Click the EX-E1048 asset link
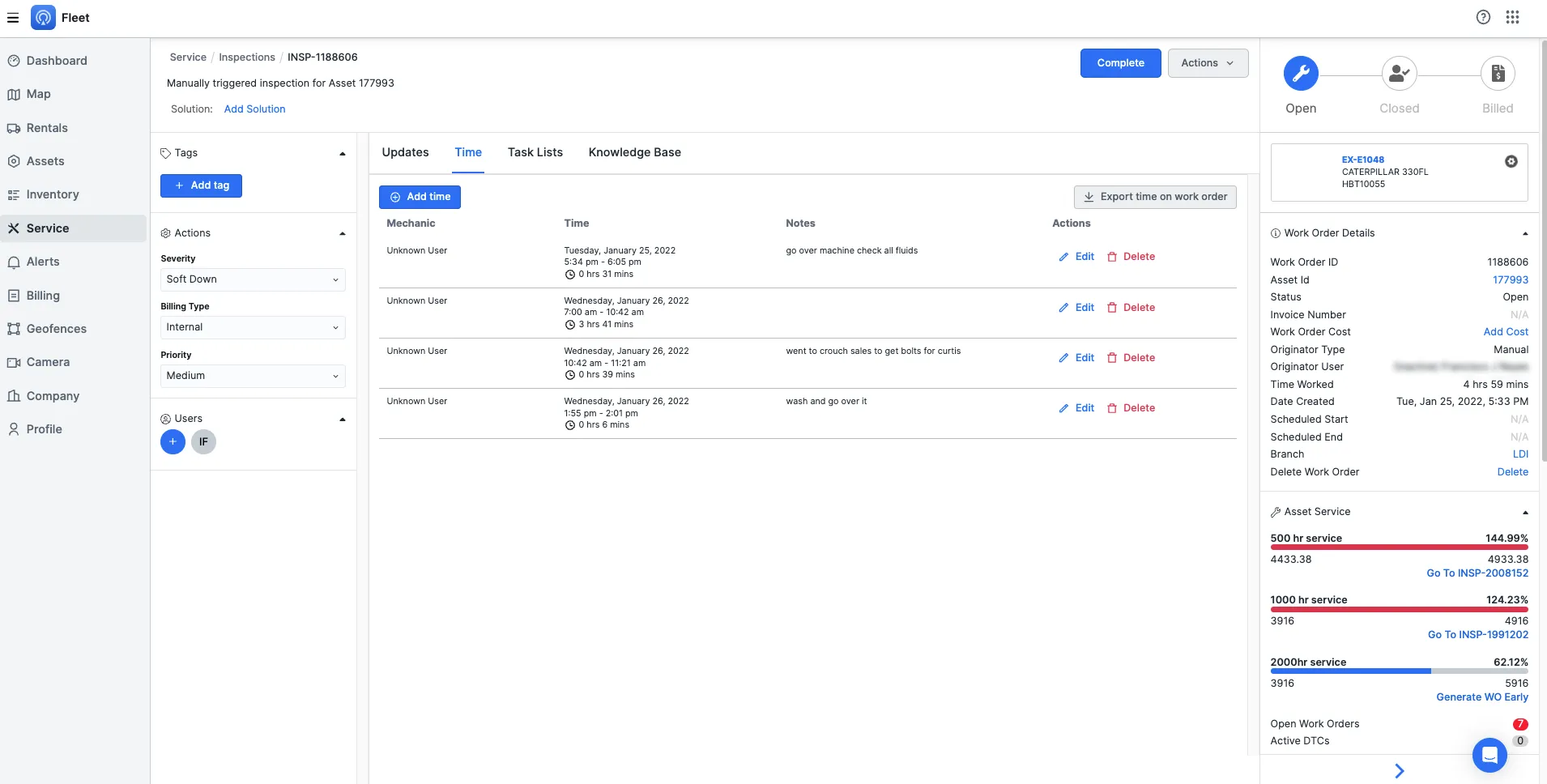 [x=1362, y=160]
